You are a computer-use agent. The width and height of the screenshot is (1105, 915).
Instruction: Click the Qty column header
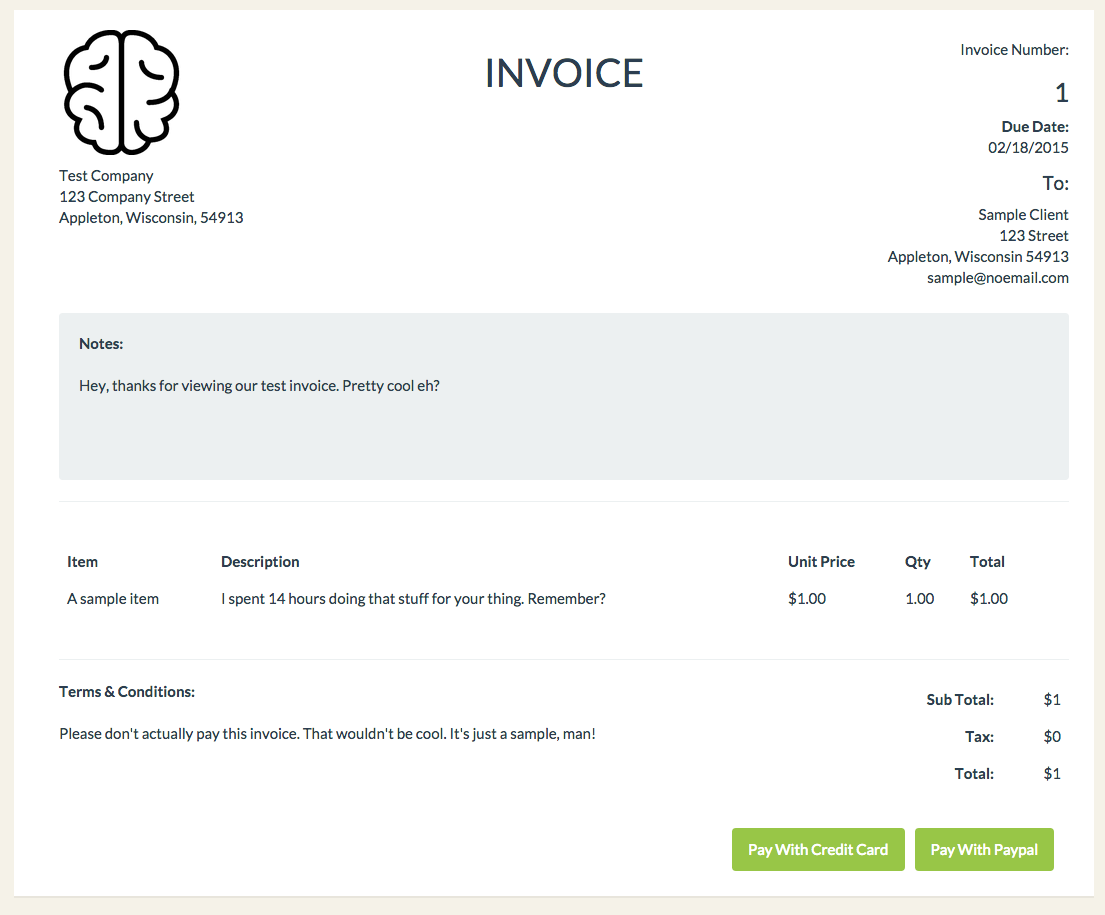click(x=917, y=561)
